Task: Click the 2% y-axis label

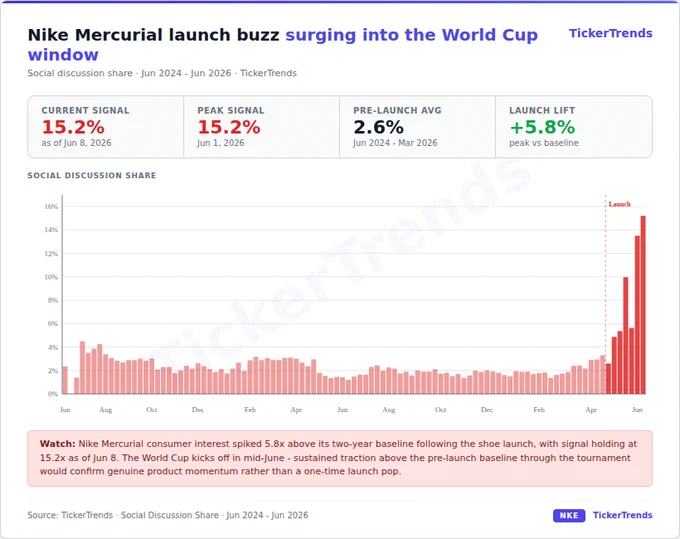Action: [x=52, y=371]
